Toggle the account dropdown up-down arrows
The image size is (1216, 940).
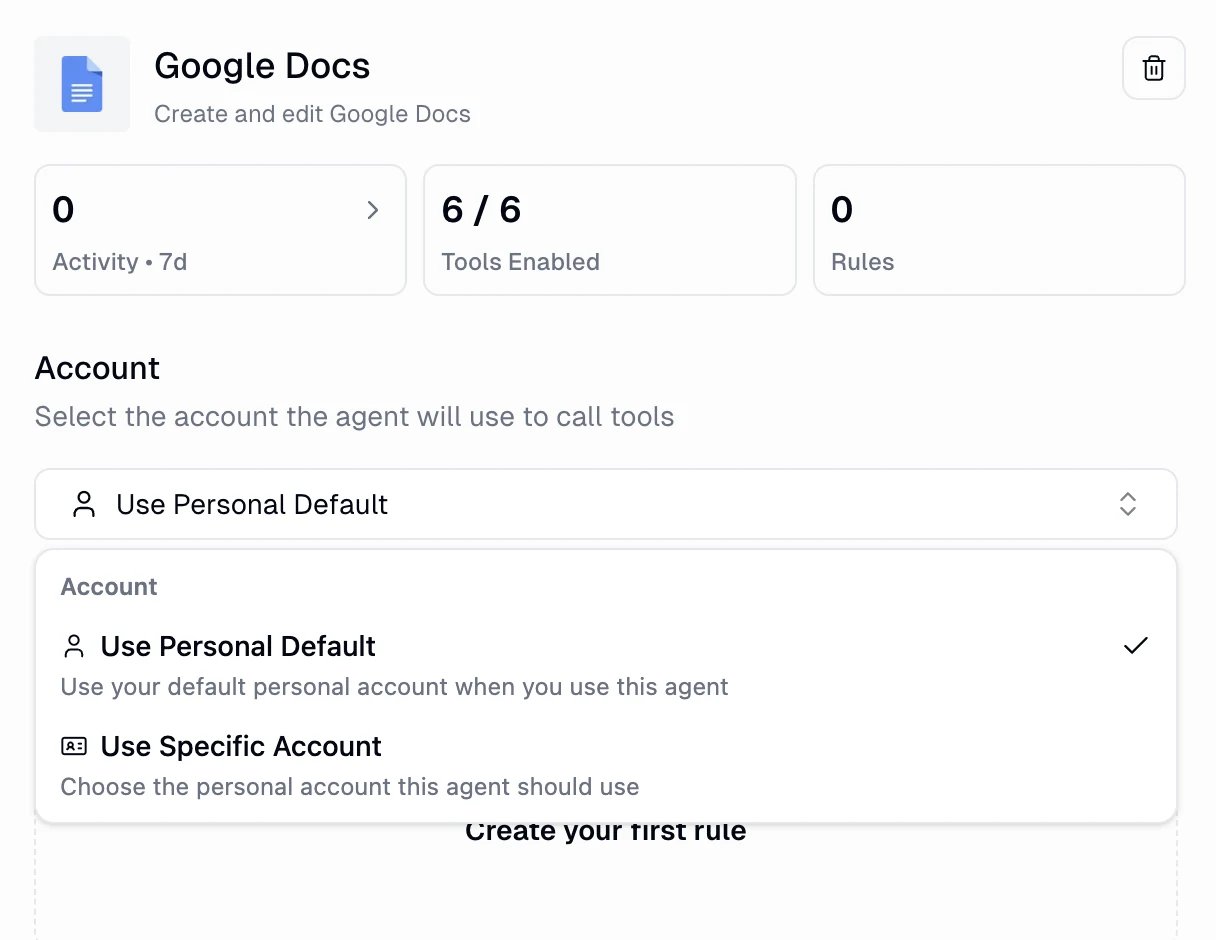pos(1127,504)
